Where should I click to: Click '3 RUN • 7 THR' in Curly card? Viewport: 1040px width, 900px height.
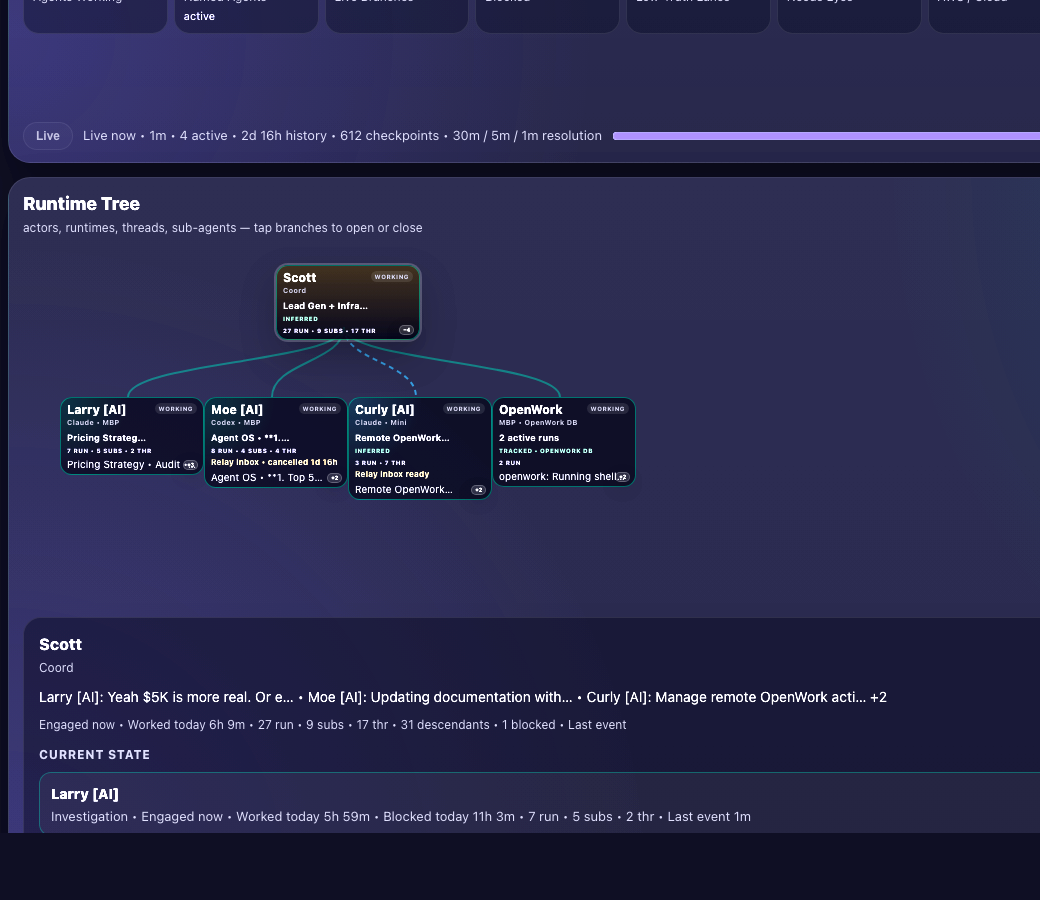380,463
